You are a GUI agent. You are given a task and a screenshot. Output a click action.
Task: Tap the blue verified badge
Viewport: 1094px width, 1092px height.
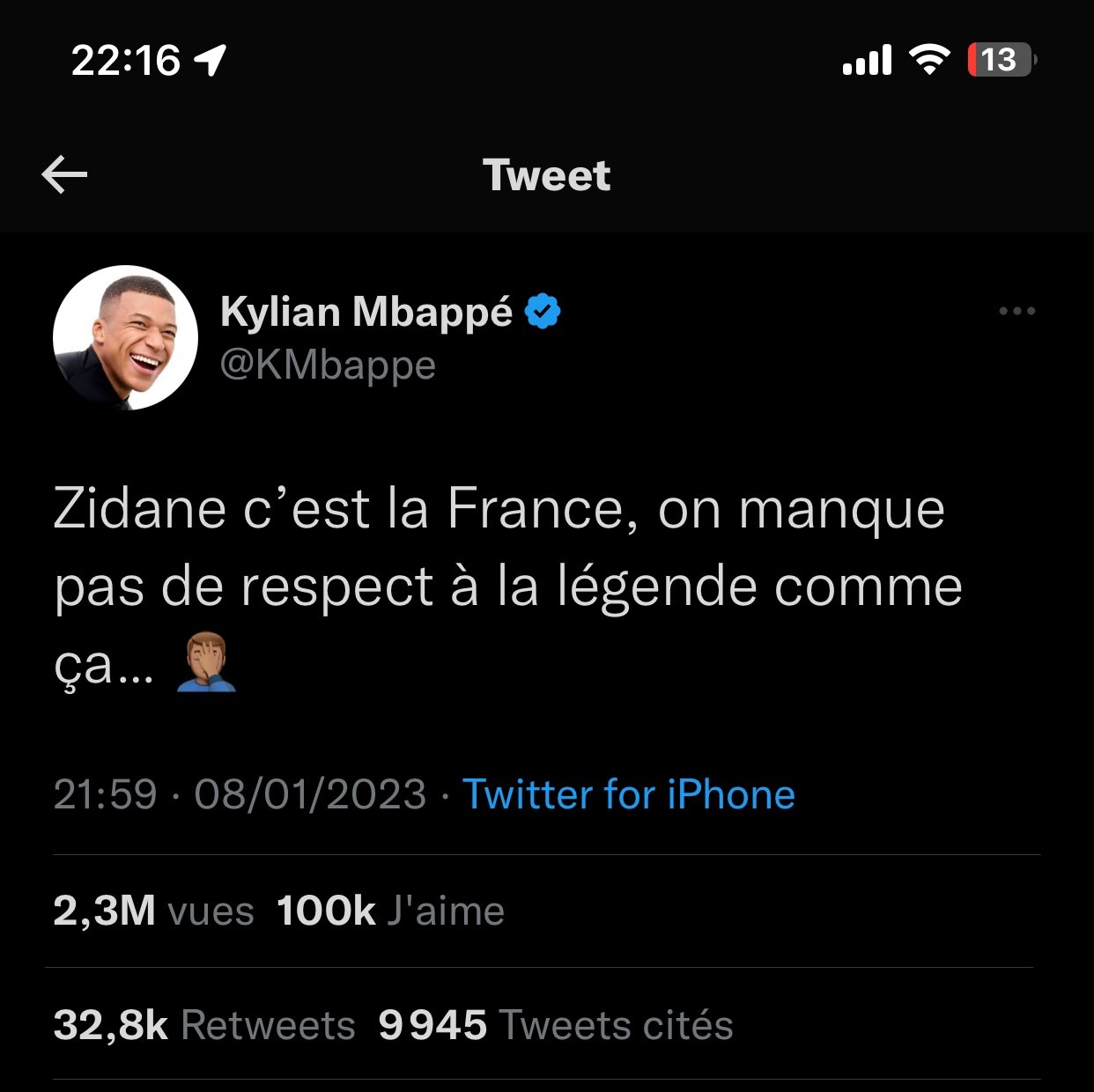click(x=543, y=312)
